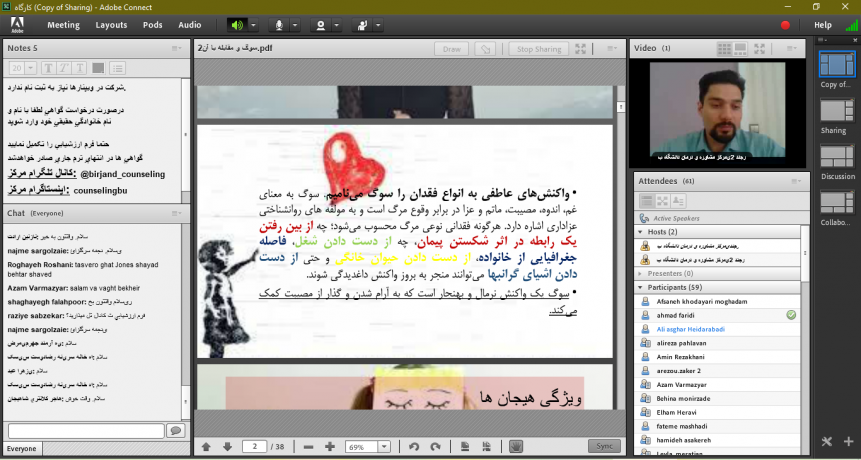
Task: Open speaker options dropdown arrow
Action: tap(253, 25)
